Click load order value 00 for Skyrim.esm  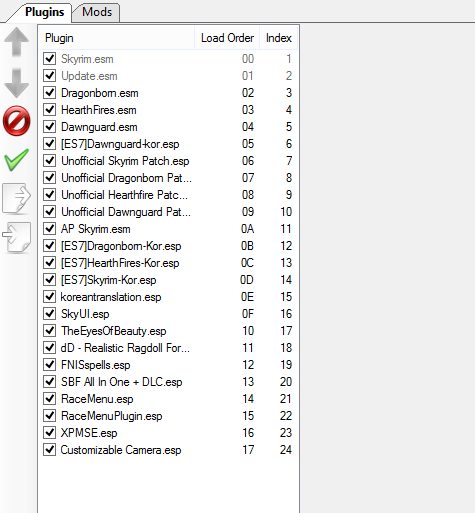[248, 59]
